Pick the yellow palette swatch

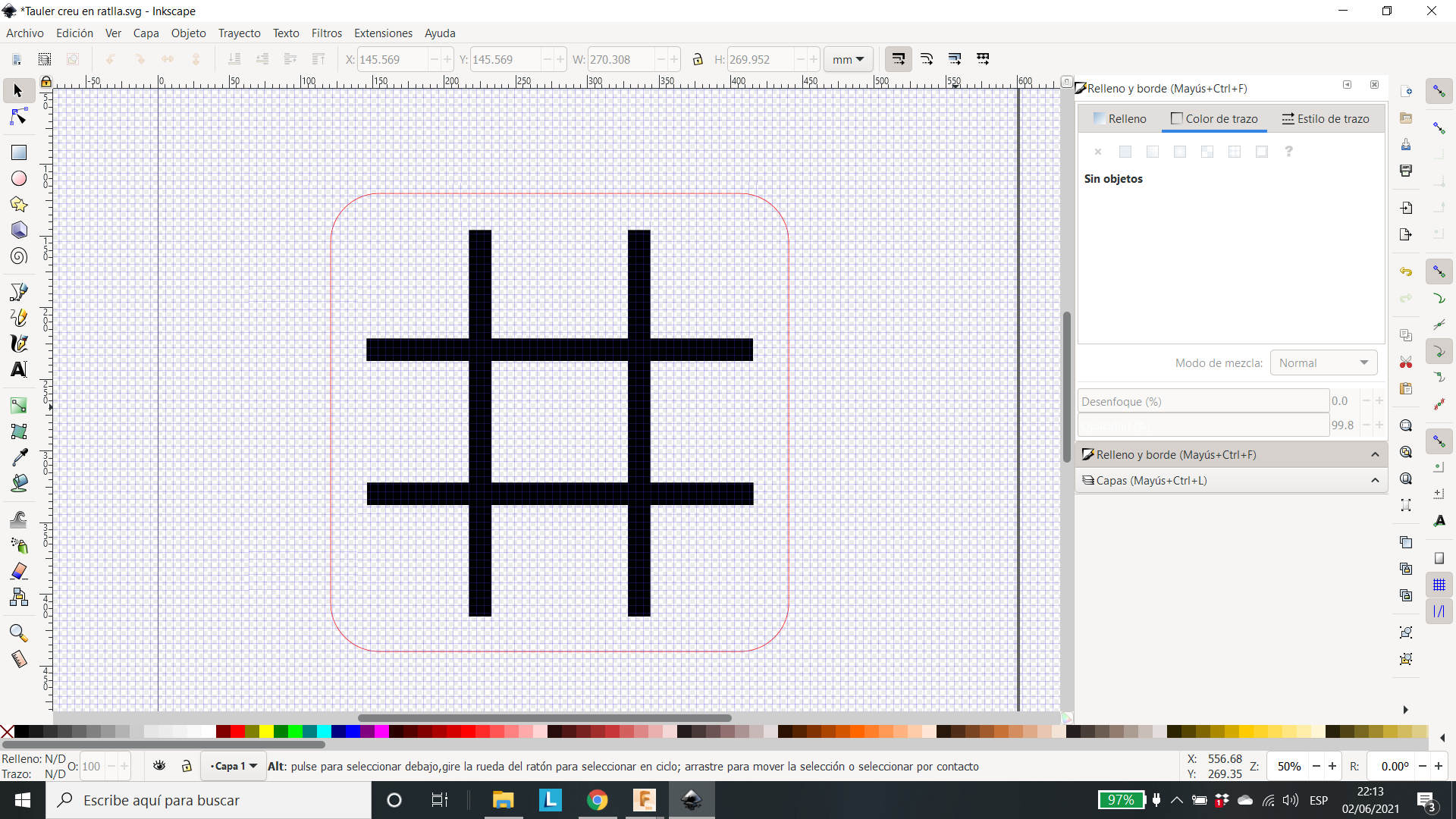266,732
